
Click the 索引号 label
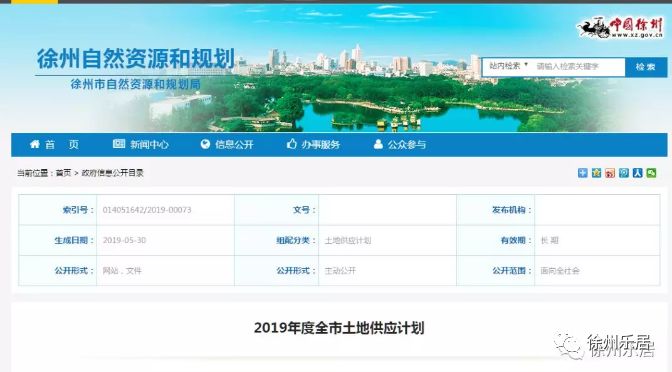78,210
